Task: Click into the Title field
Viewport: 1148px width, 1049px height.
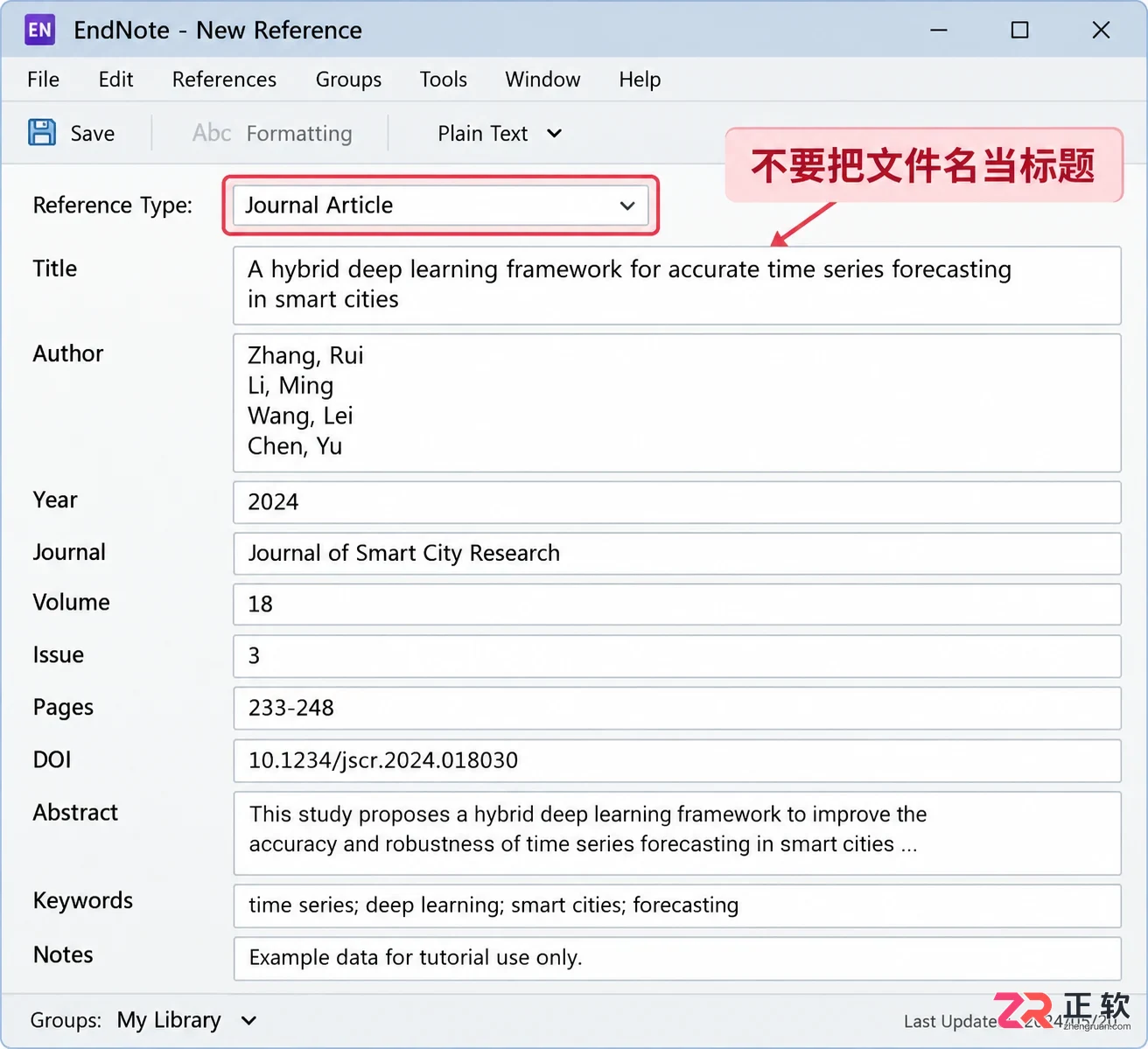Action: [677, 285]
